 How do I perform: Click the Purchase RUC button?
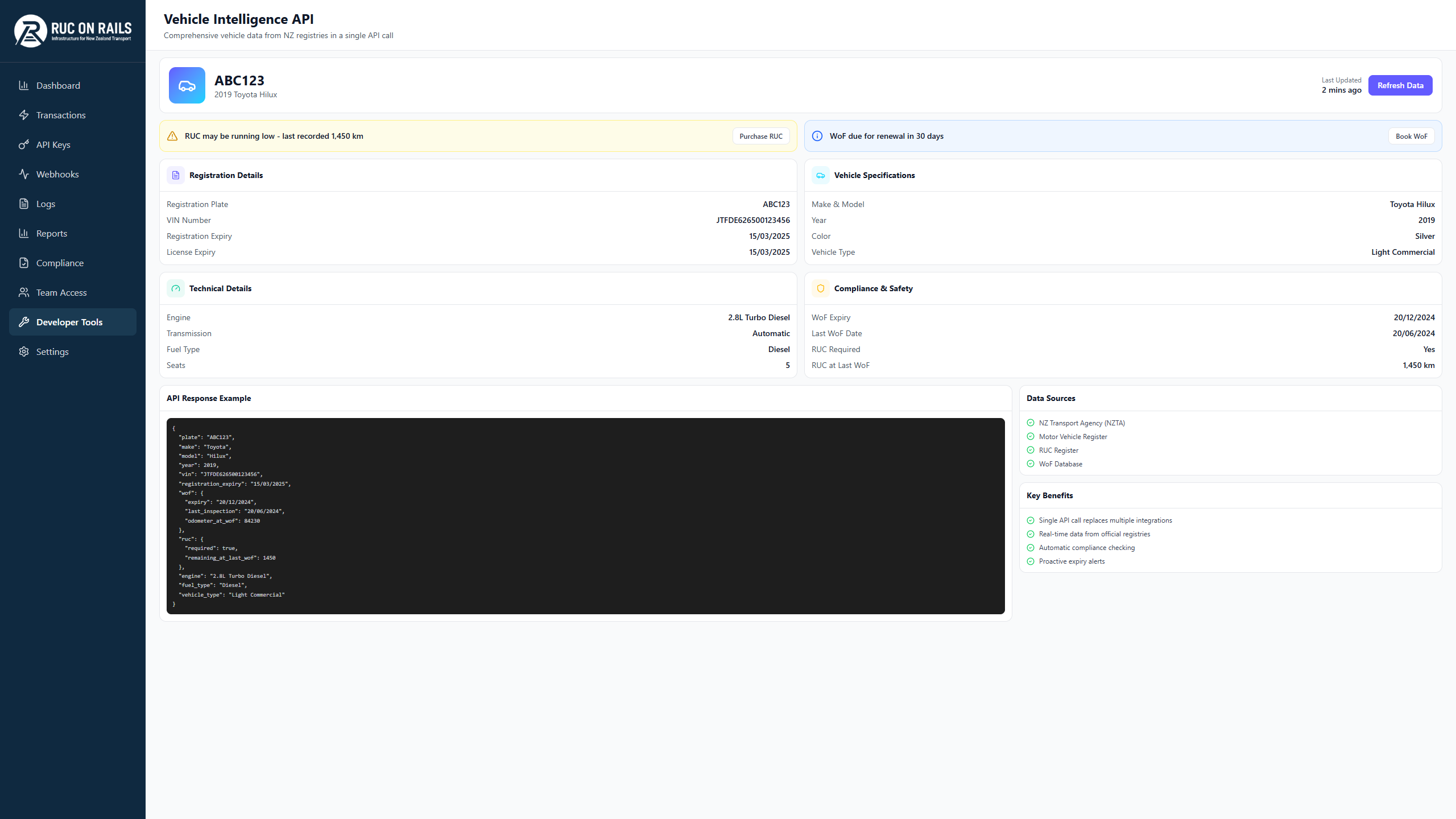coord(761,136)
